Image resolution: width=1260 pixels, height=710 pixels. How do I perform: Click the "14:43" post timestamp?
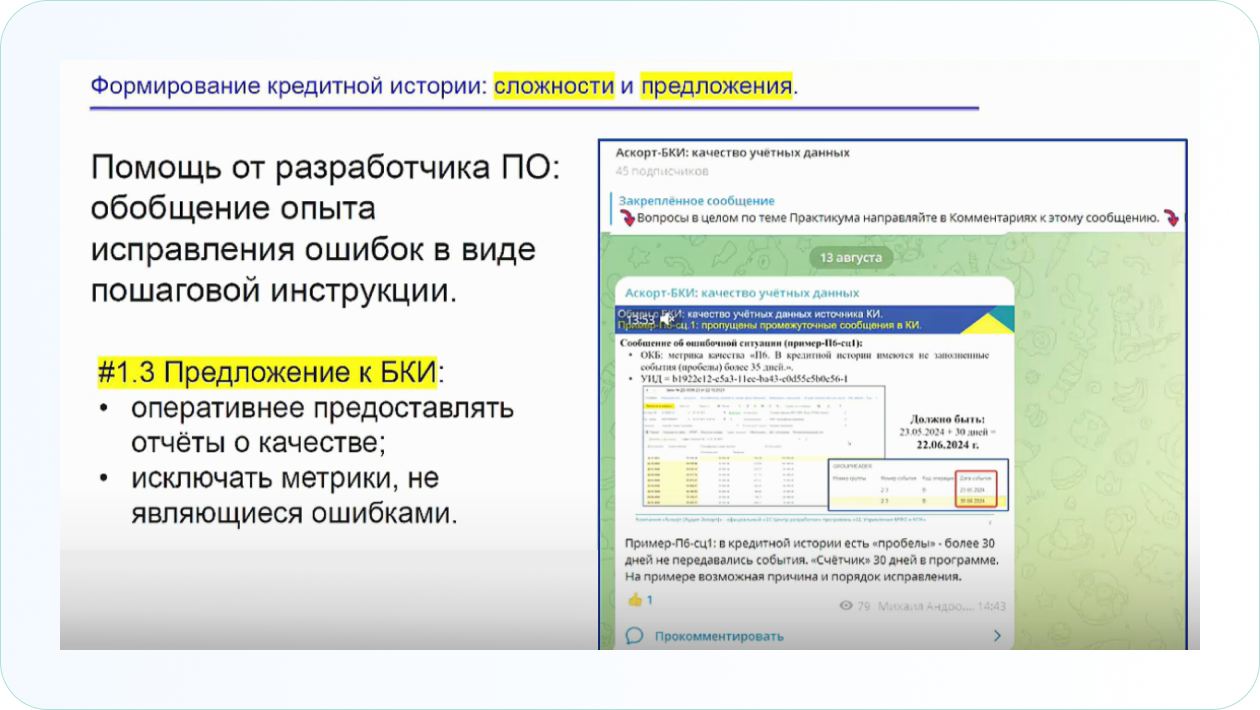pyautogui.click(x=990, y=606)
